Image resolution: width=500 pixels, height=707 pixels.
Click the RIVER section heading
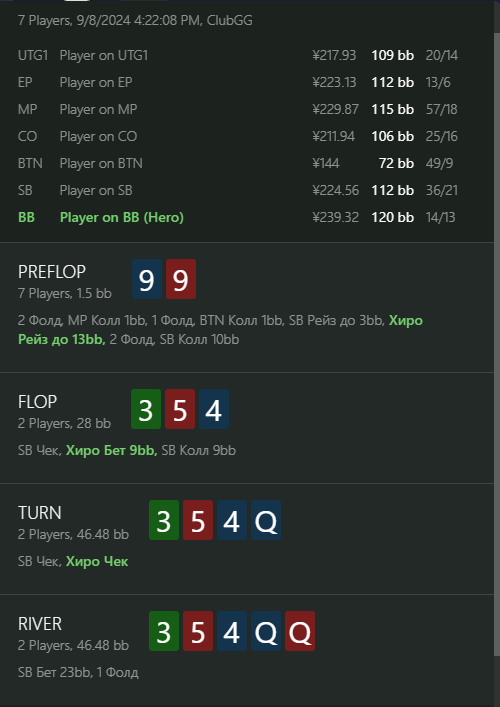point(40,624)
